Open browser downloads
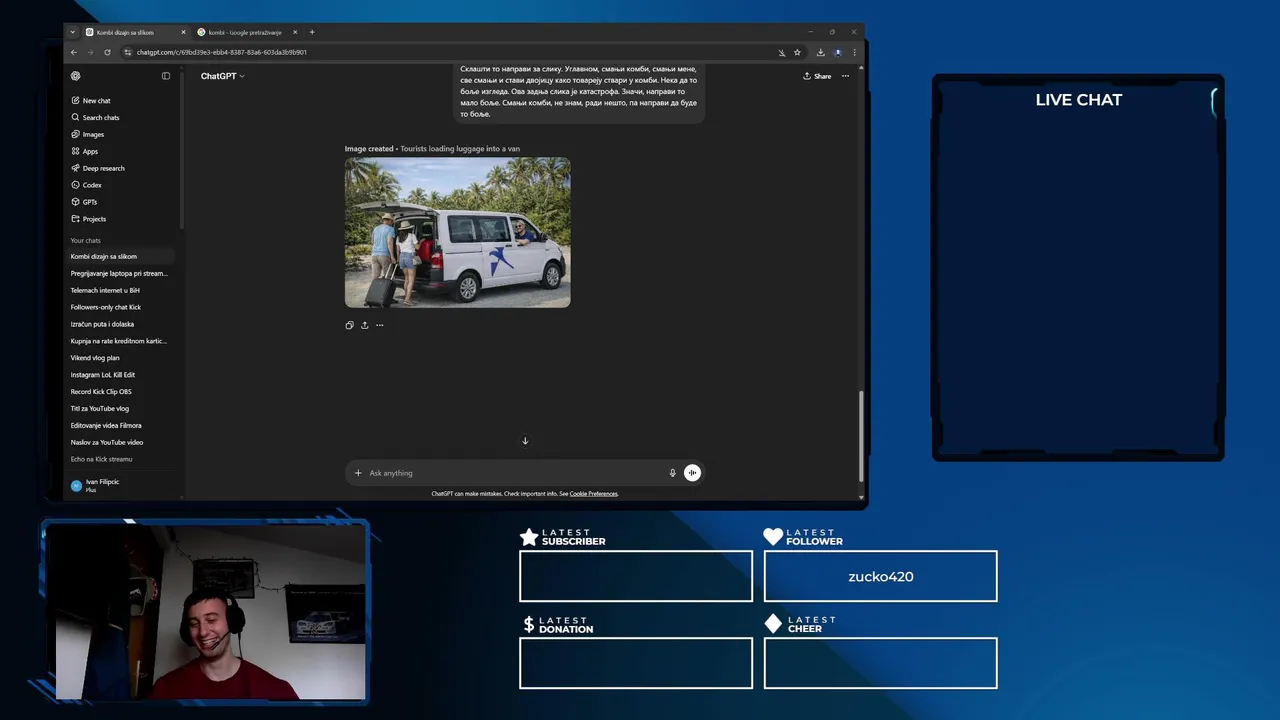The image size is (1280, 720). pos(821,52)
